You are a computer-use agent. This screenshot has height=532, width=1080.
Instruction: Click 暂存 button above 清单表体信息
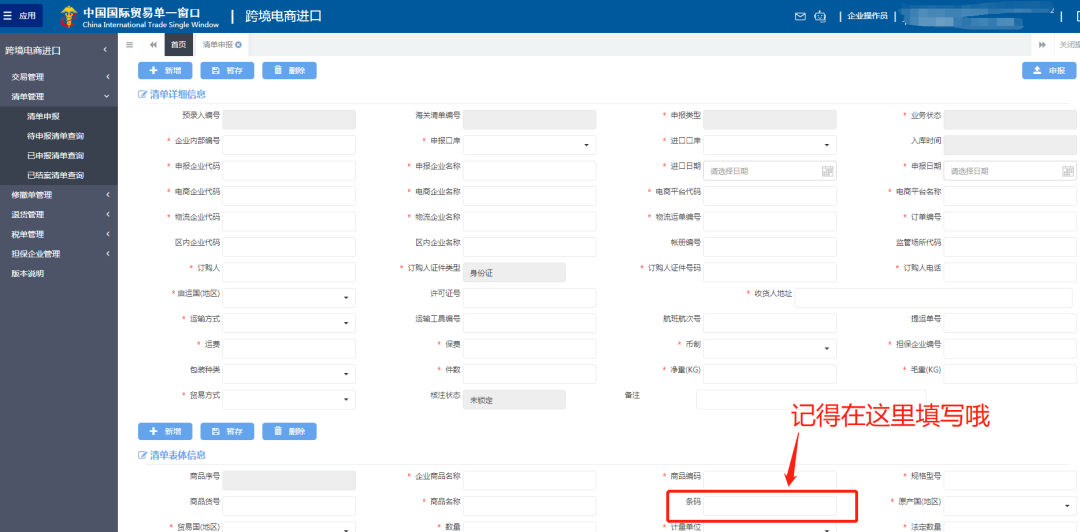(227, 431)
